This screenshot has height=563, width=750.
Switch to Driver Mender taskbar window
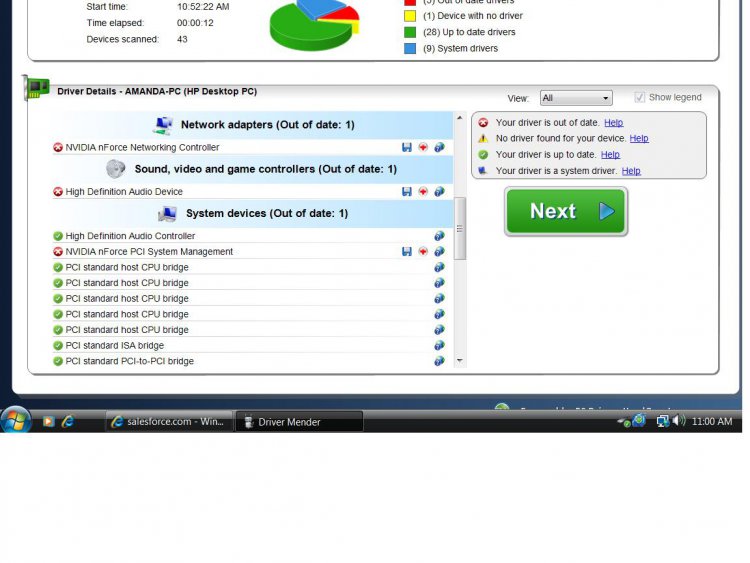pos(299,421)
